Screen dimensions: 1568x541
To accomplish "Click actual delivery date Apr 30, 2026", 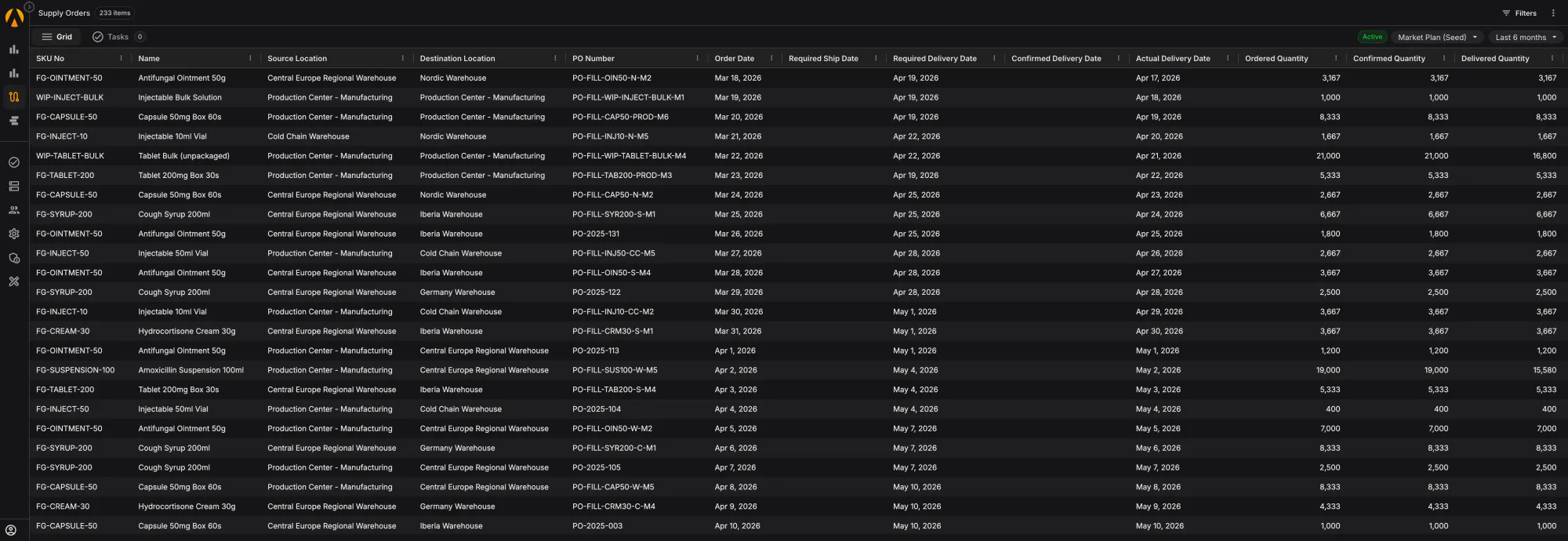I will pos(1160,332).
